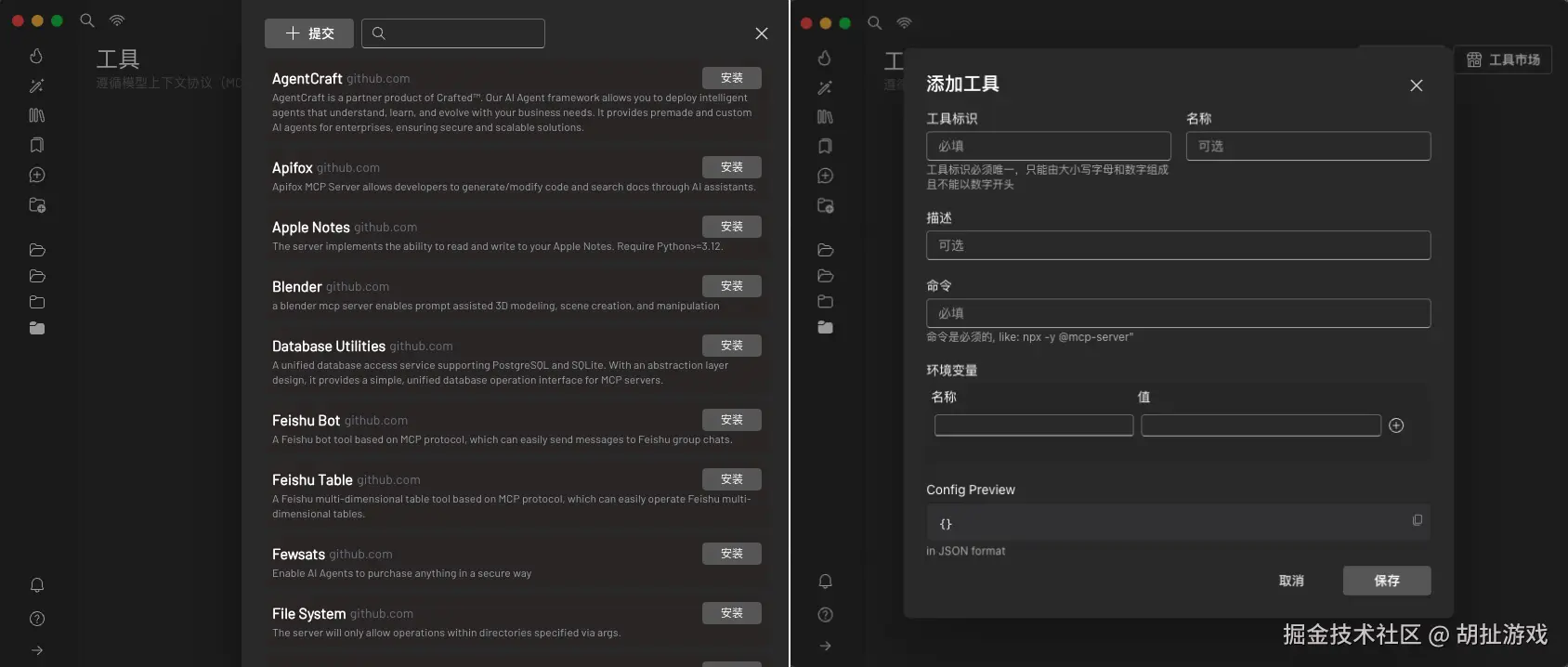Click new folder icon in right window sidebar
This screenshot has width=1568, height=667.
pyautogui.click(x=825, y=205)
